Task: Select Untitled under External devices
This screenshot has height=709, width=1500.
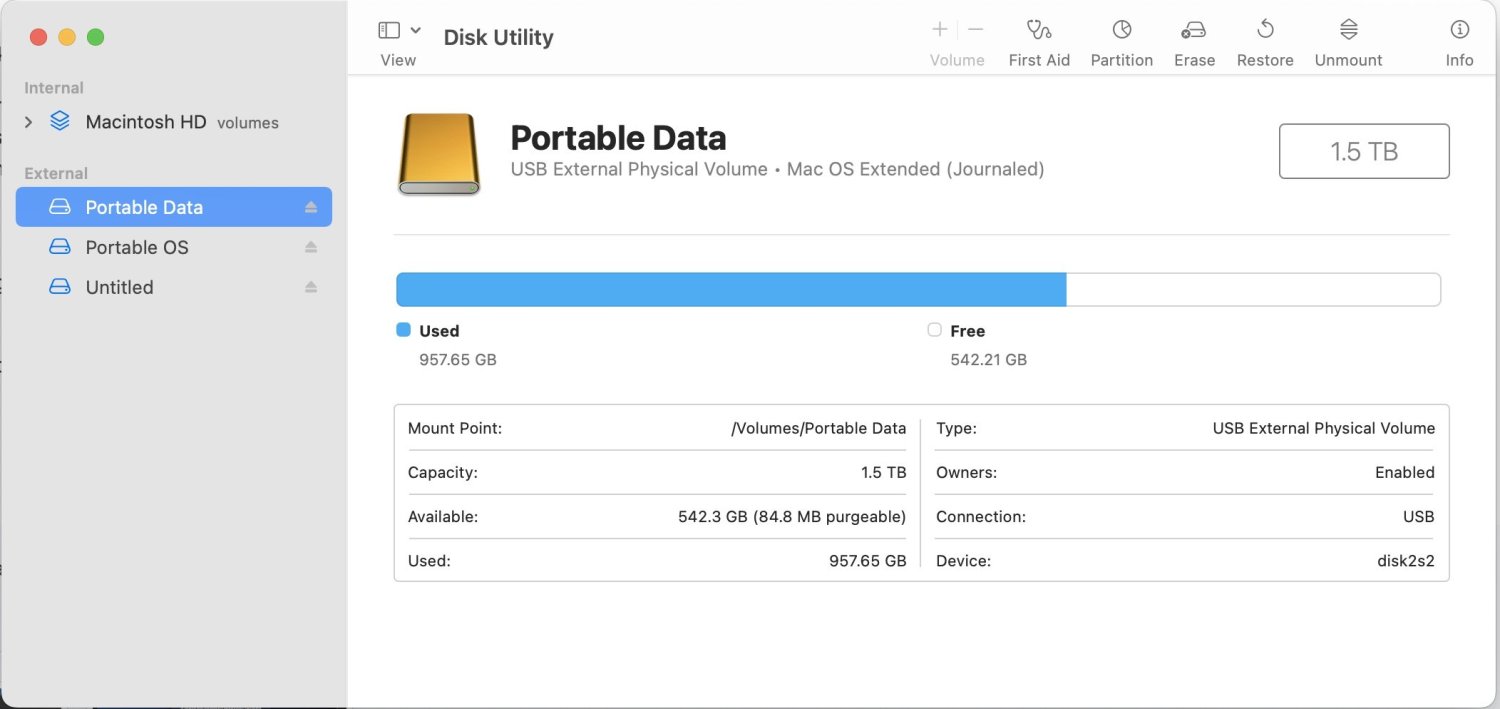Action: point(119,287)
